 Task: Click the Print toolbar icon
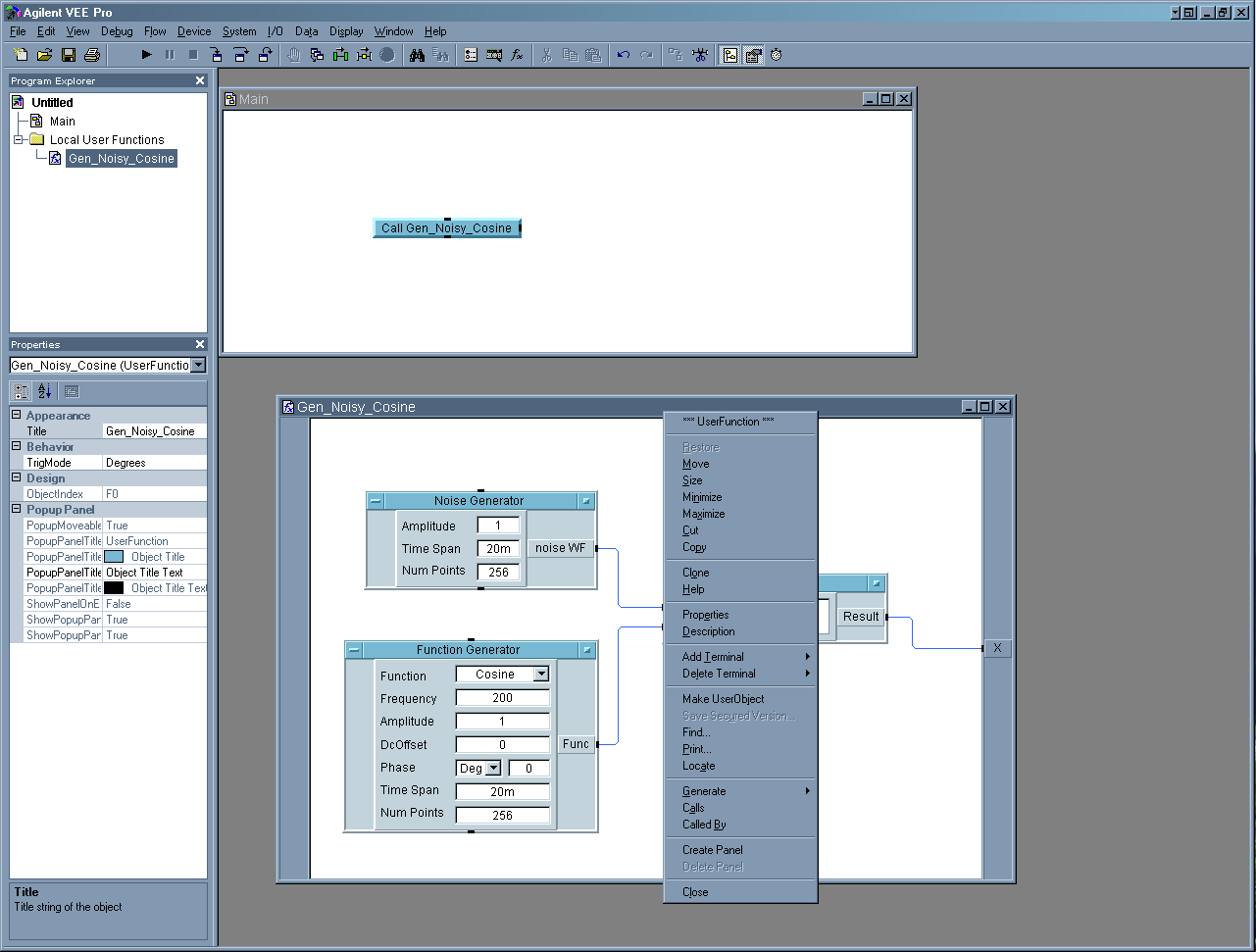92,55
